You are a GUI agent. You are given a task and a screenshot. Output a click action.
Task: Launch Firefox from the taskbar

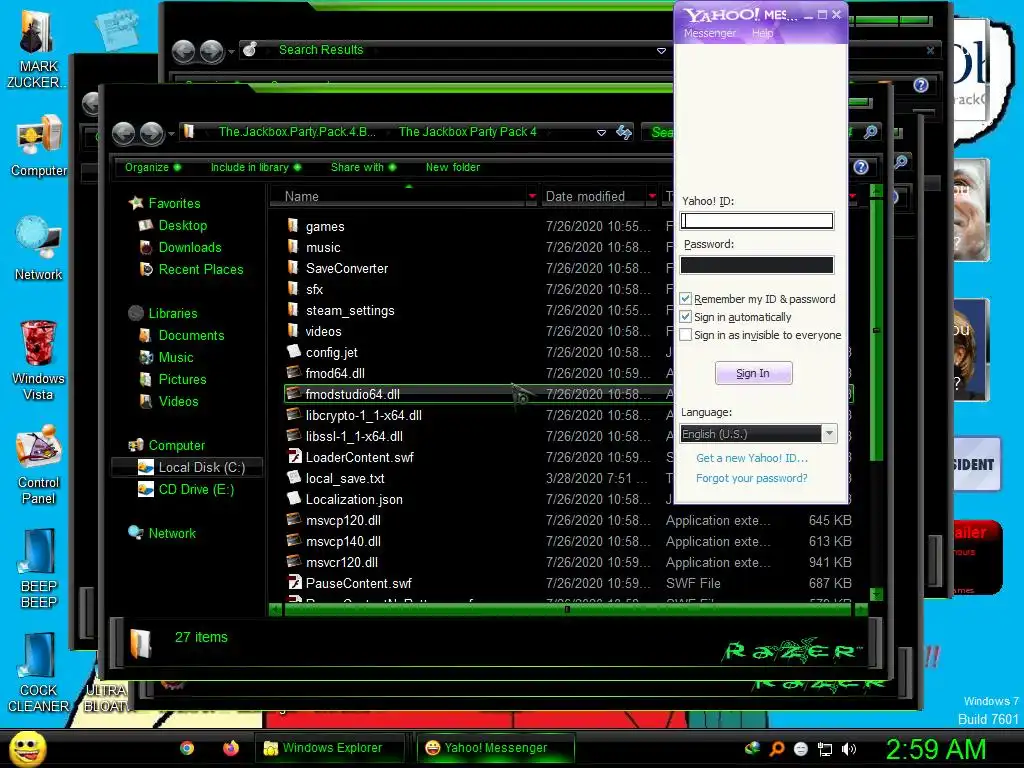coord(231,748)
